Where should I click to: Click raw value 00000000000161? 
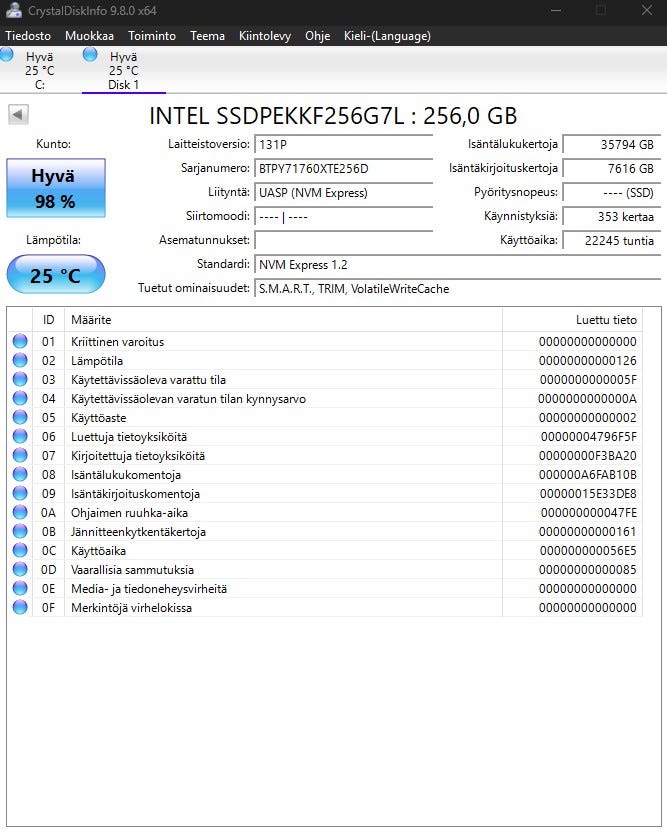[587, 532]
